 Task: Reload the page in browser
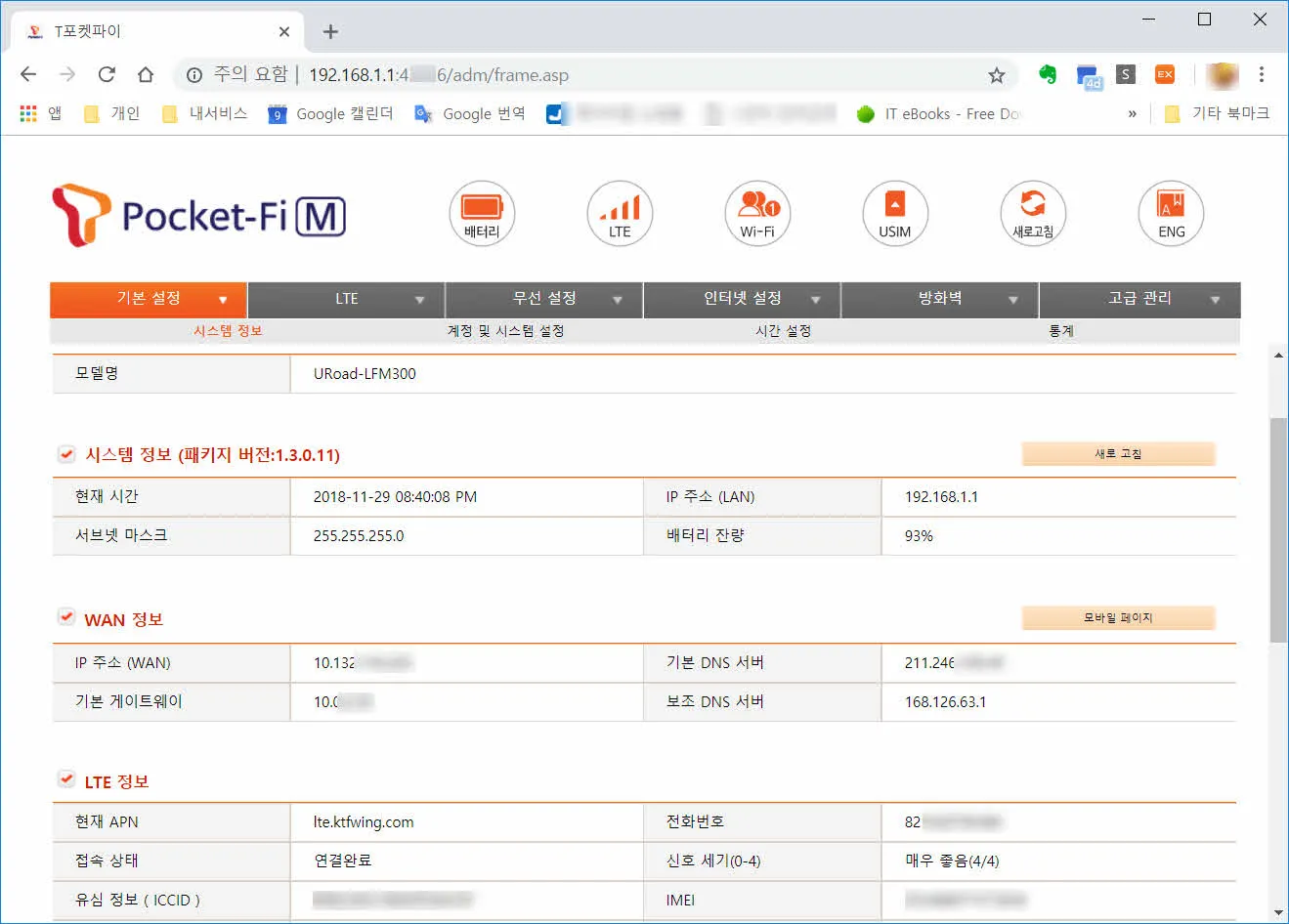pyautogui.click(x=107, y=74)
